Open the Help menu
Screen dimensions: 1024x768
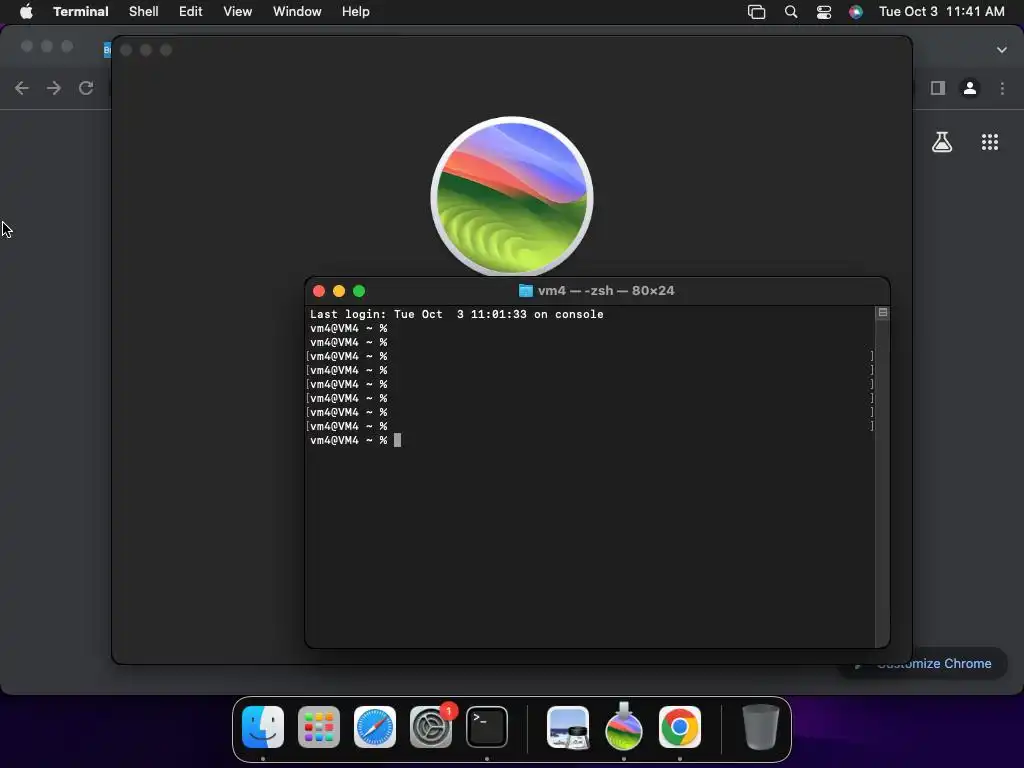356,12
